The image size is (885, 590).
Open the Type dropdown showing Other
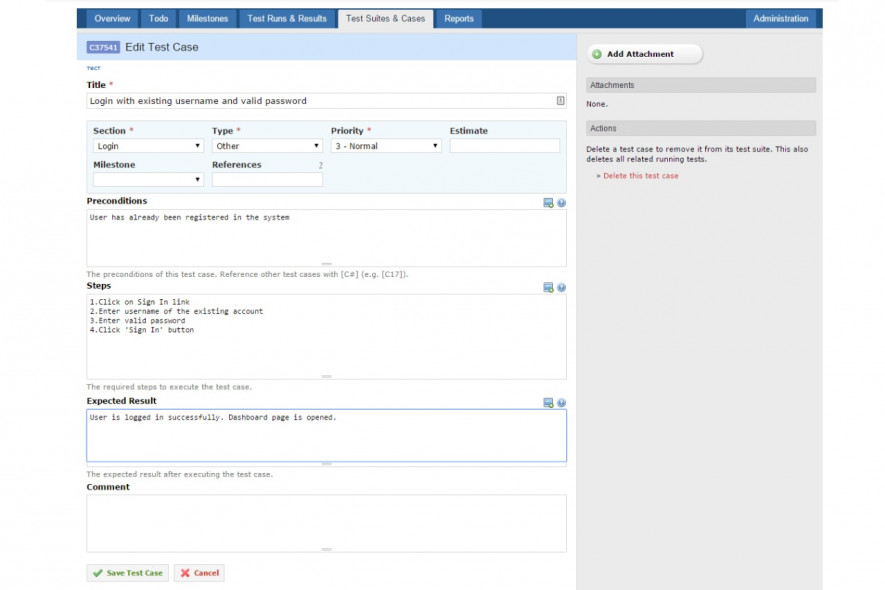click(x=314, y=145)
